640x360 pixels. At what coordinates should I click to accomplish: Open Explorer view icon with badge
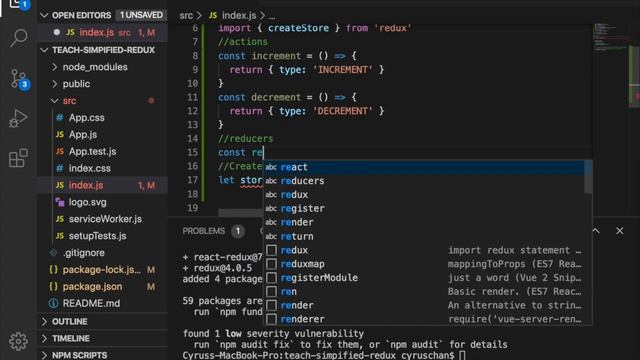pyautogui.click(x=18, y=5)
